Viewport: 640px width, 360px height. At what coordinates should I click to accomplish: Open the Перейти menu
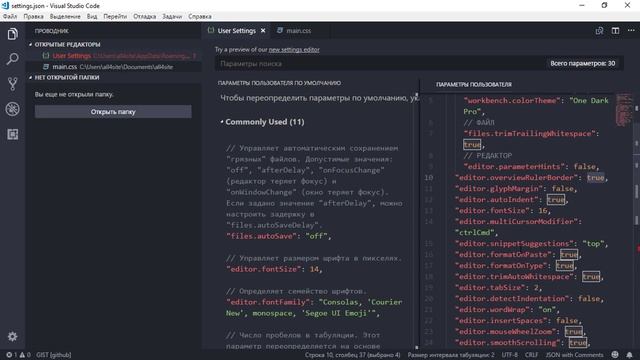point(115,16)
